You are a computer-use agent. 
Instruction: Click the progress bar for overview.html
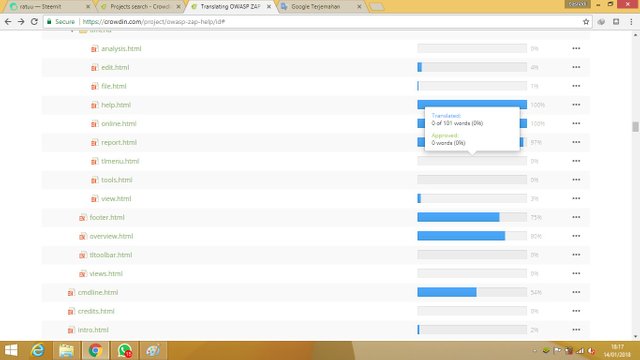(x=472, y=236)
